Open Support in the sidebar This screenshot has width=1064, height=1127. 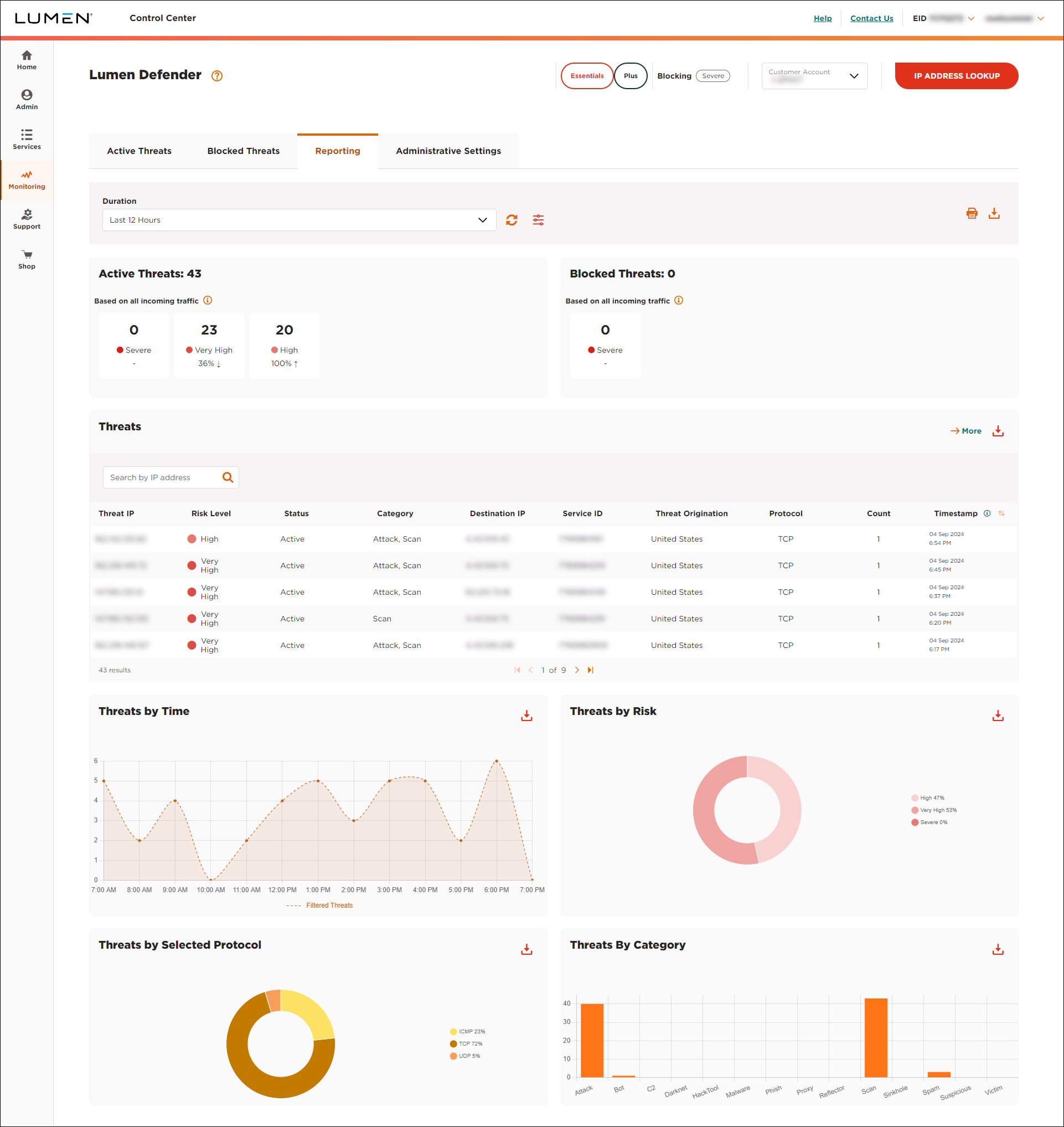(27, 220)
